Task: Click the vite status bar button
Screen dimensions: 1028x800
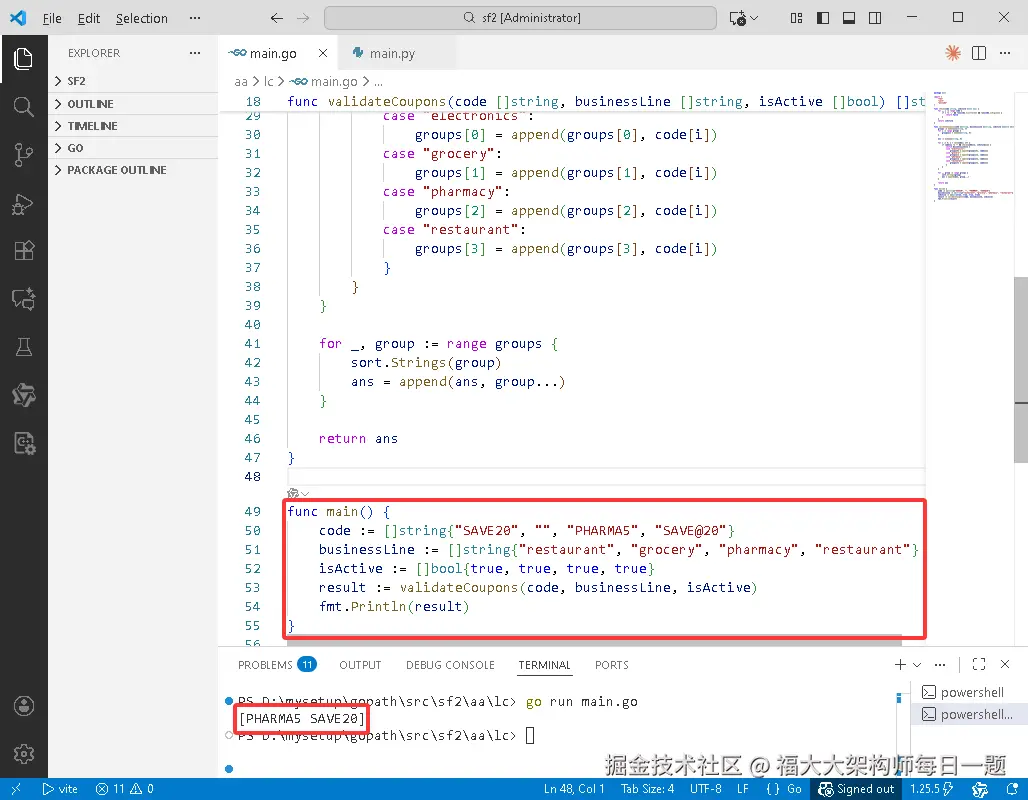Action: click(x=60, y=789)
